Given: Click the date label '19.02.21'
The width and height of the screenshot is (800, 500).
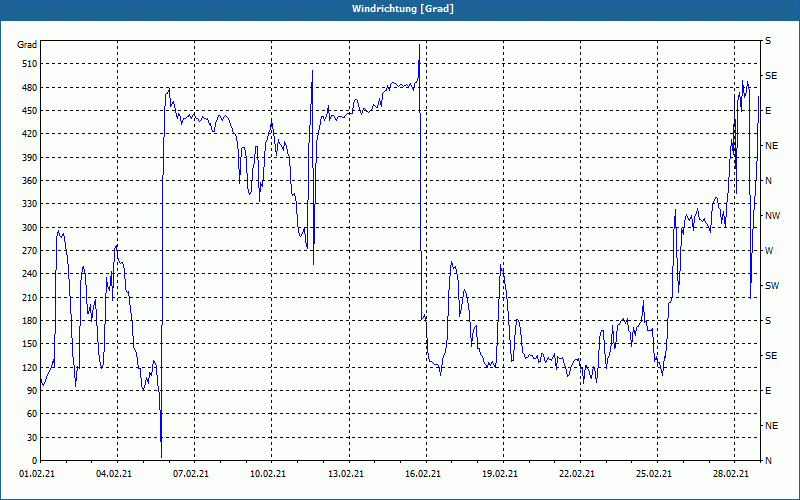Looking at the screenshot, I should [500, 474].
